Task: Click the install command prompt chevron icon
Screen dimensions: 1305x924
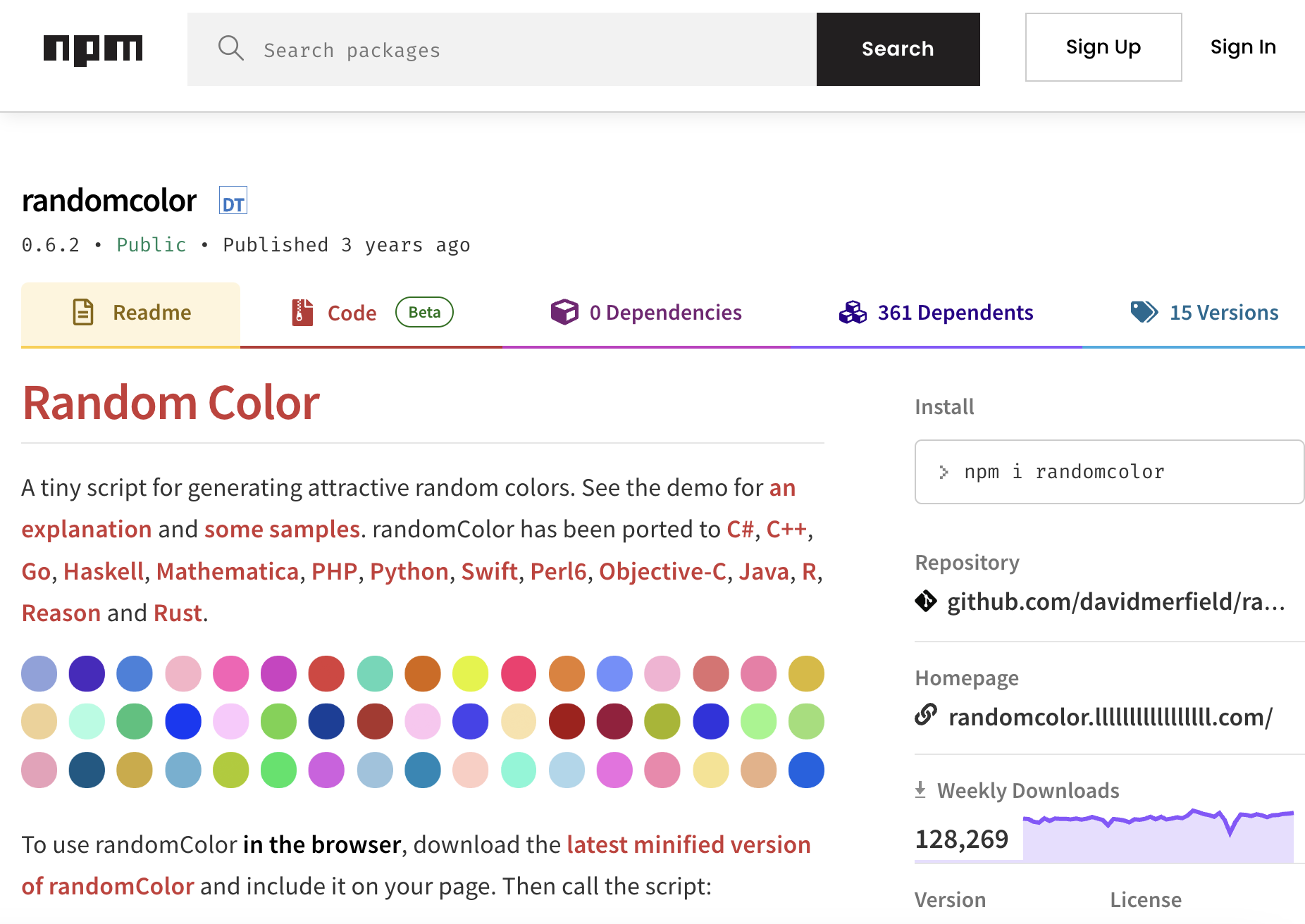Action: click(x=944, y=472)
